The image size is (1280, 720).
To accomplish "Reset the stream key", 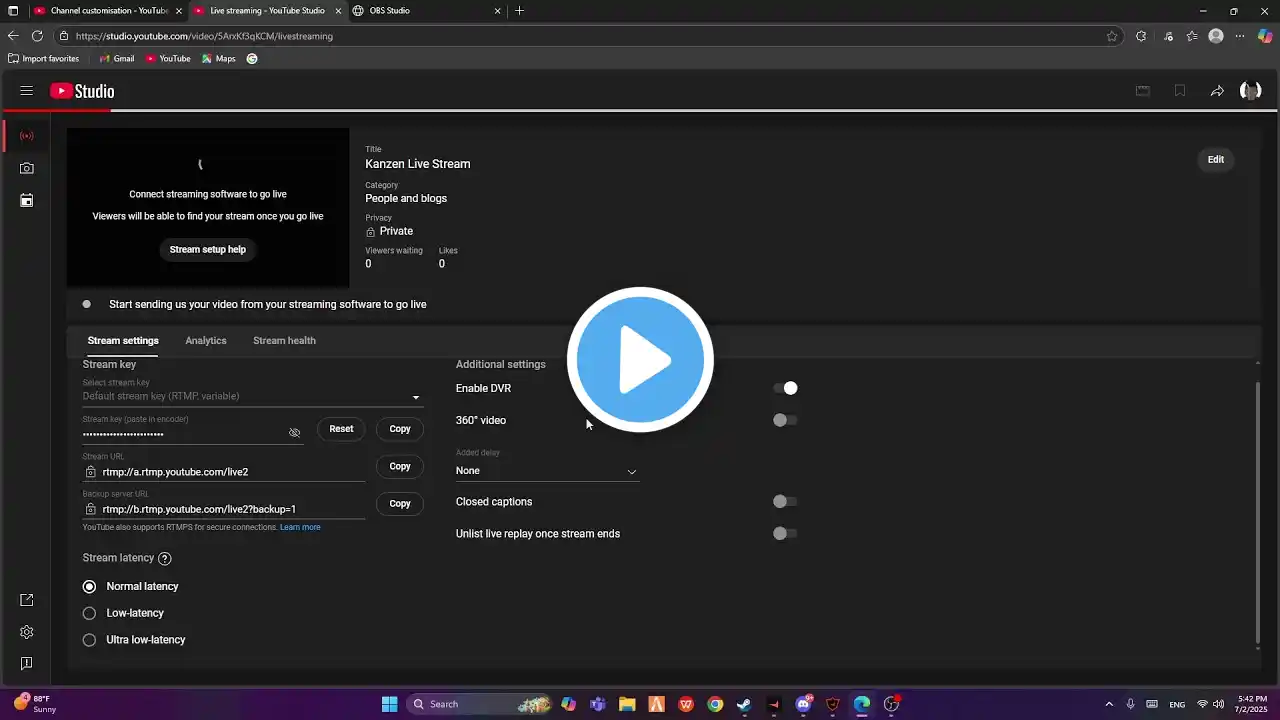I will [341, 429].
